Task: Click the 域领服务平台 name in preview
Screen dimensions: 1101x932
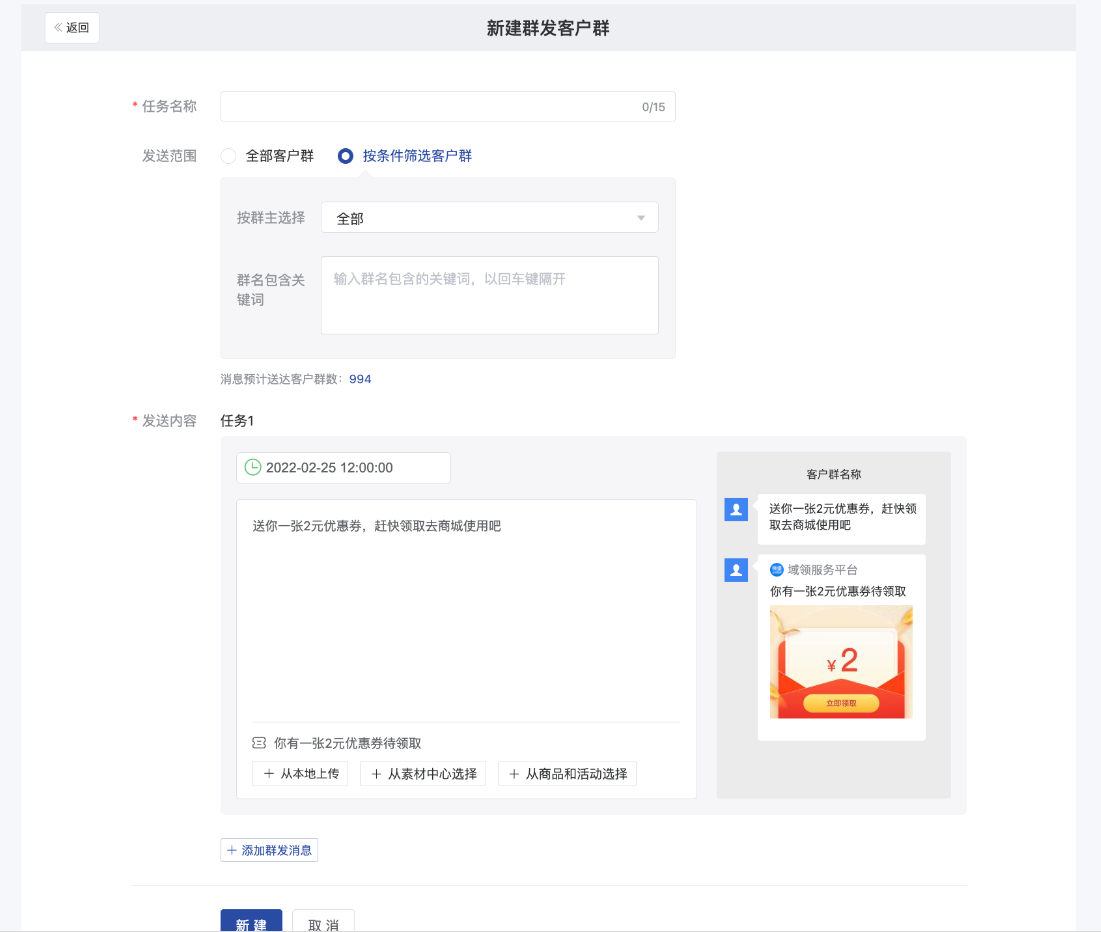Action: point(822,570)
